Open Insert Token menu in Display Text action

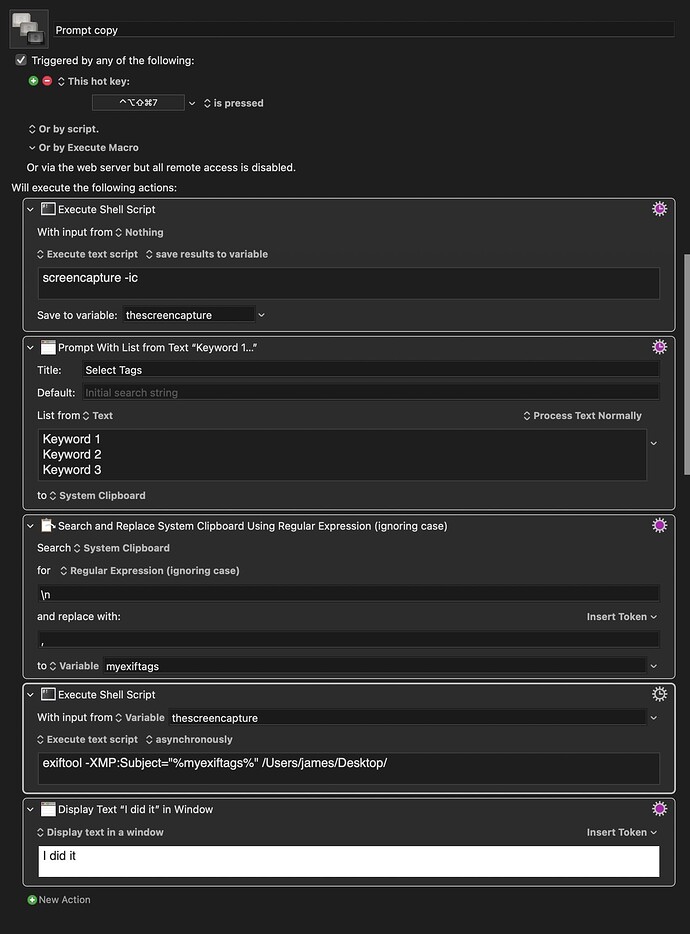coord(621,832)
